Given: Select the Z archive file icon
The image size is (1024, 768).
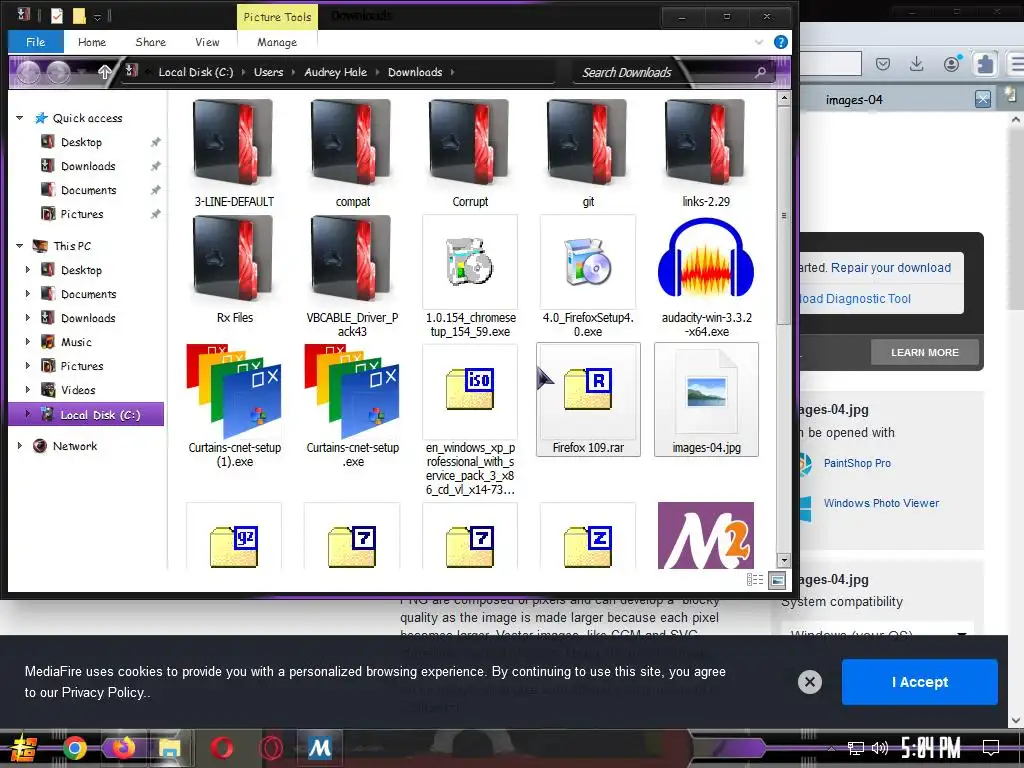Looking at the screenshot, I should (588, 545).
